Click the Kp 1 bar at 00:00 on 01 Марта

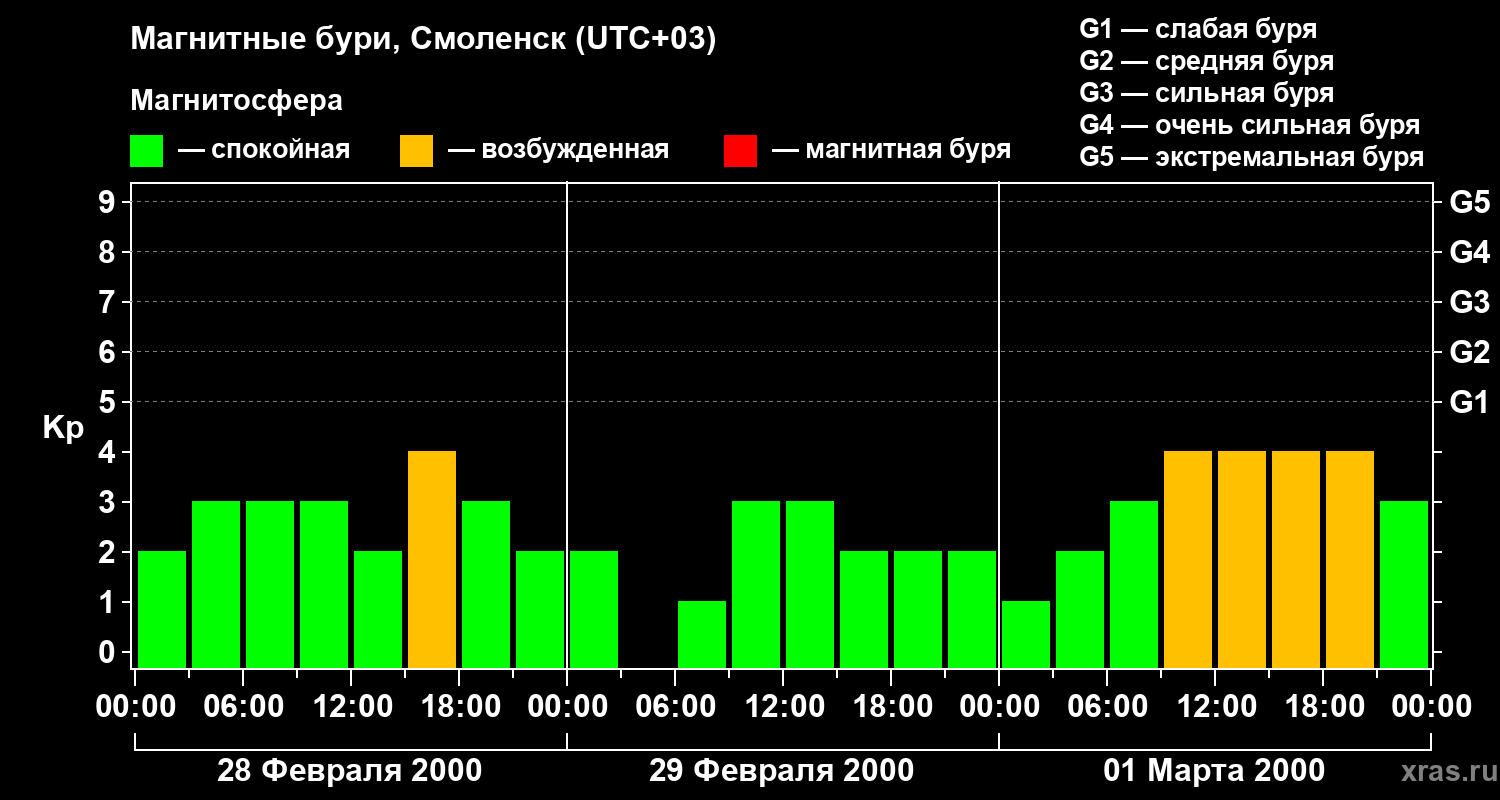1026,634
